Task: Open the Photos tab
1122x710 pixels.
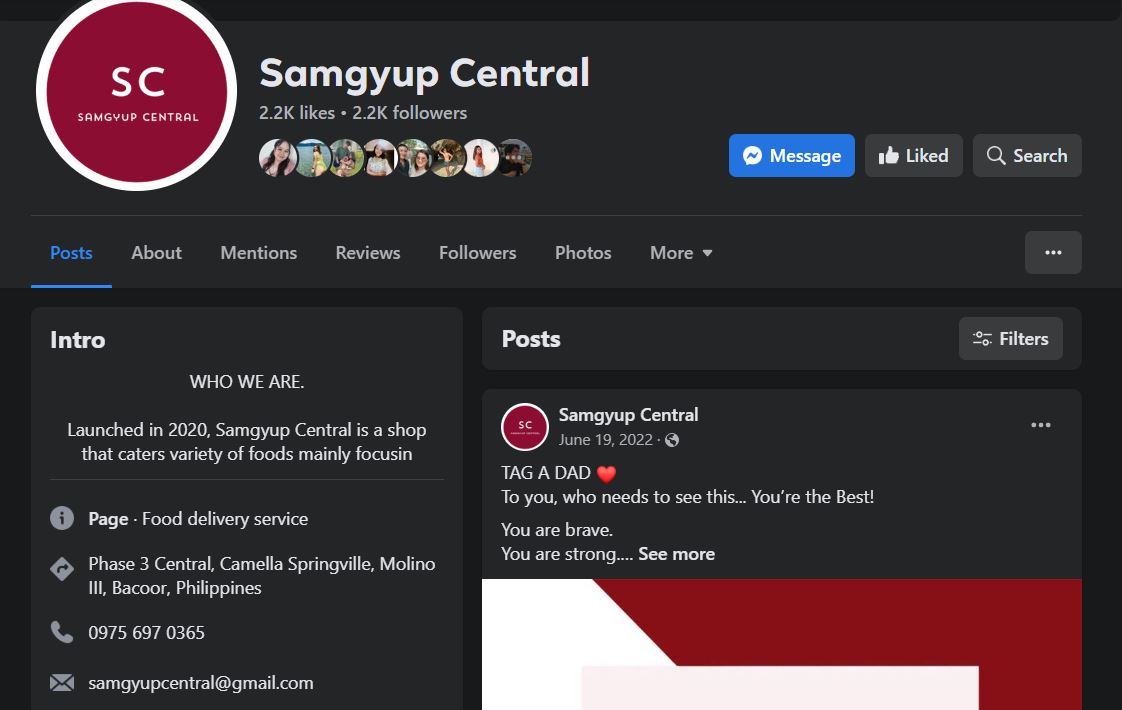Action: pyautogui.click(x=583, y=253)
